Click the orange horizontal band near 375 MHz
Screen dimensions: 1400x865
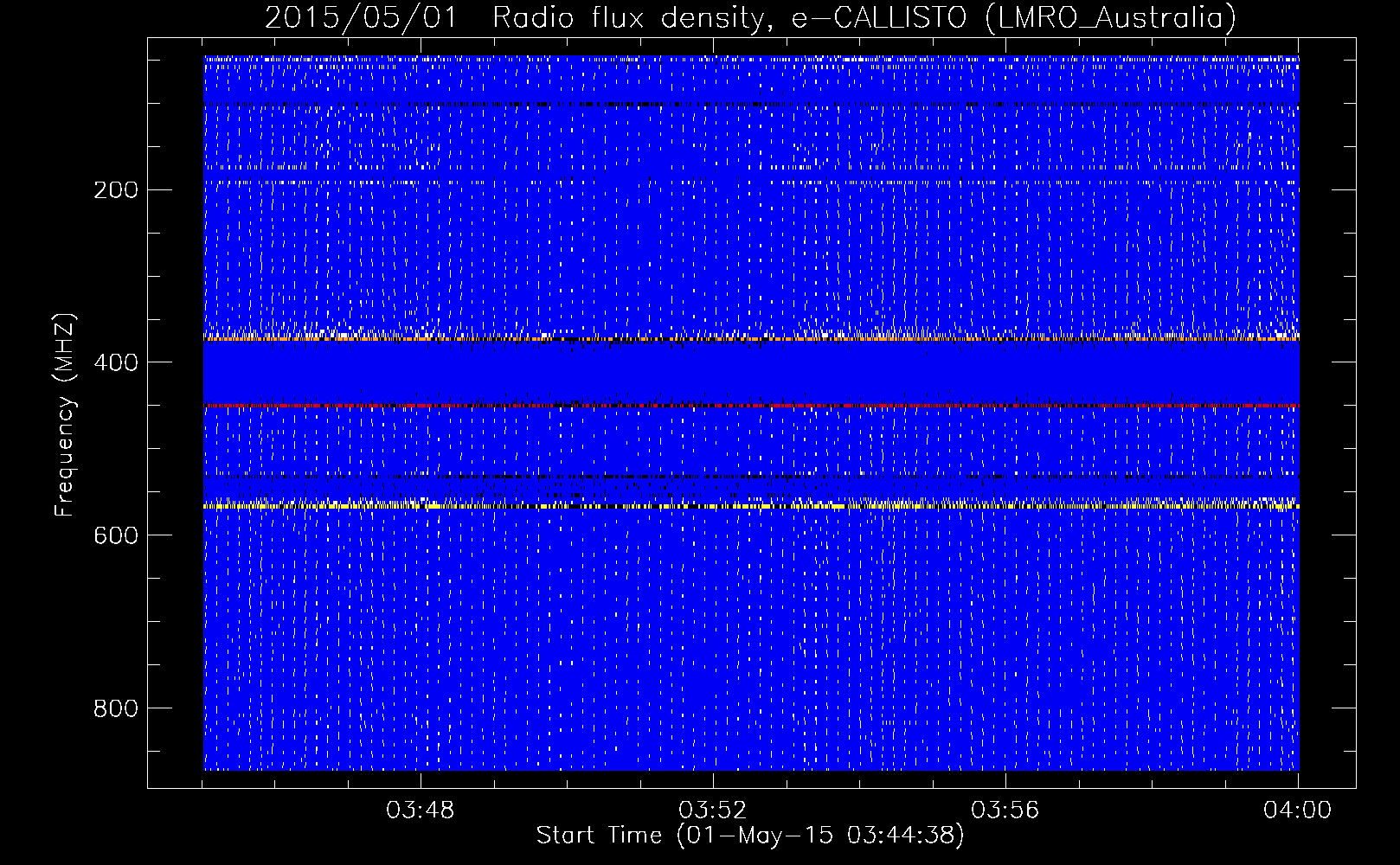(x=751, y=339)
